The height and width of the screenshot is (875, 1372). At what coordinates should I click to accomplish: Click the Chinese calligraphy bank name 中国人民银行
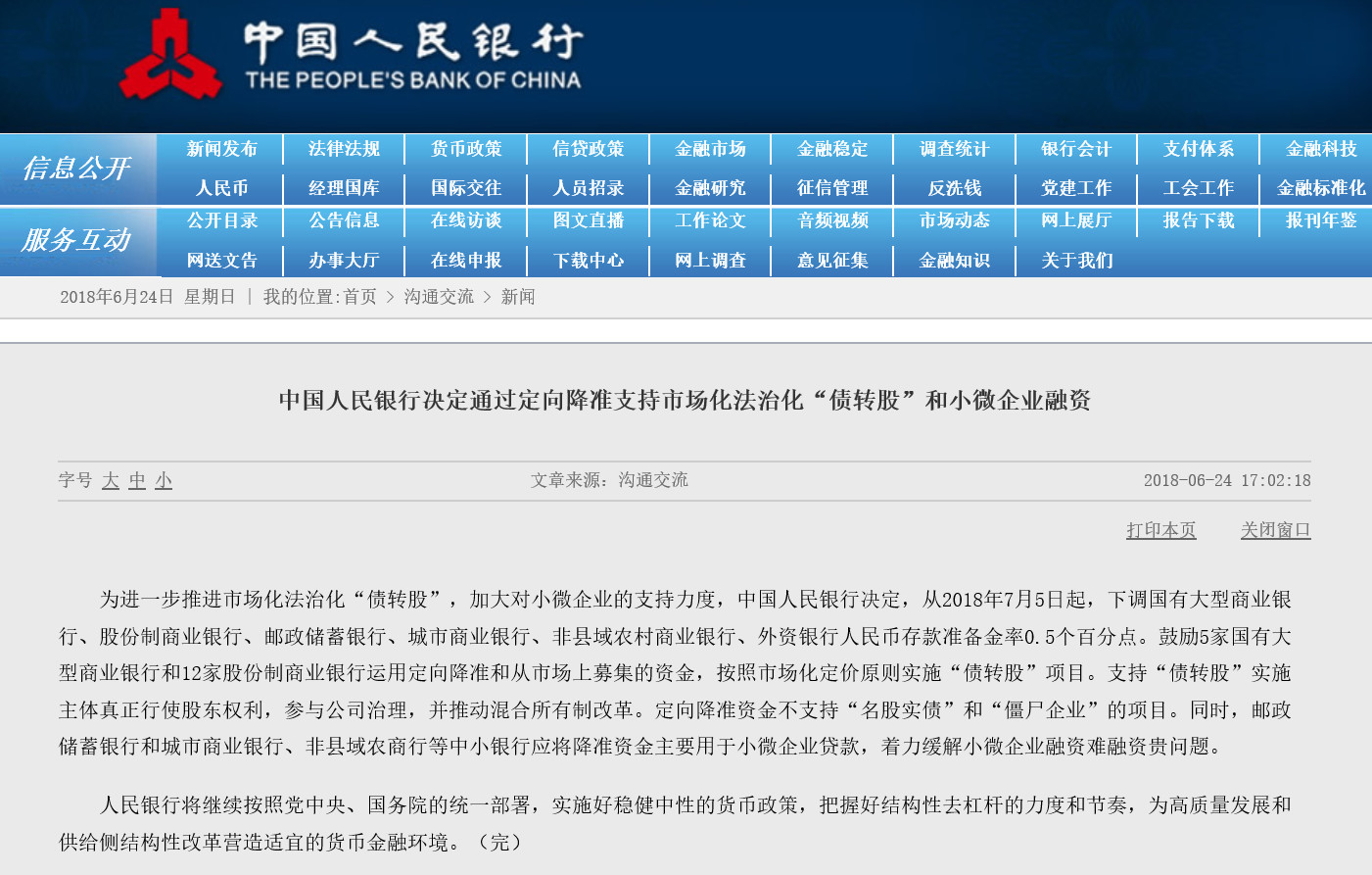pyautogui.click(x=413, y=41)
